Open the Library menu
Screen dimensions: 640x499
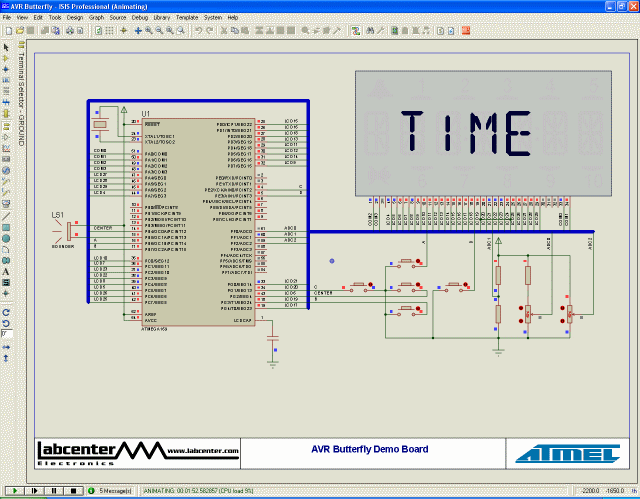click(161, 18)
